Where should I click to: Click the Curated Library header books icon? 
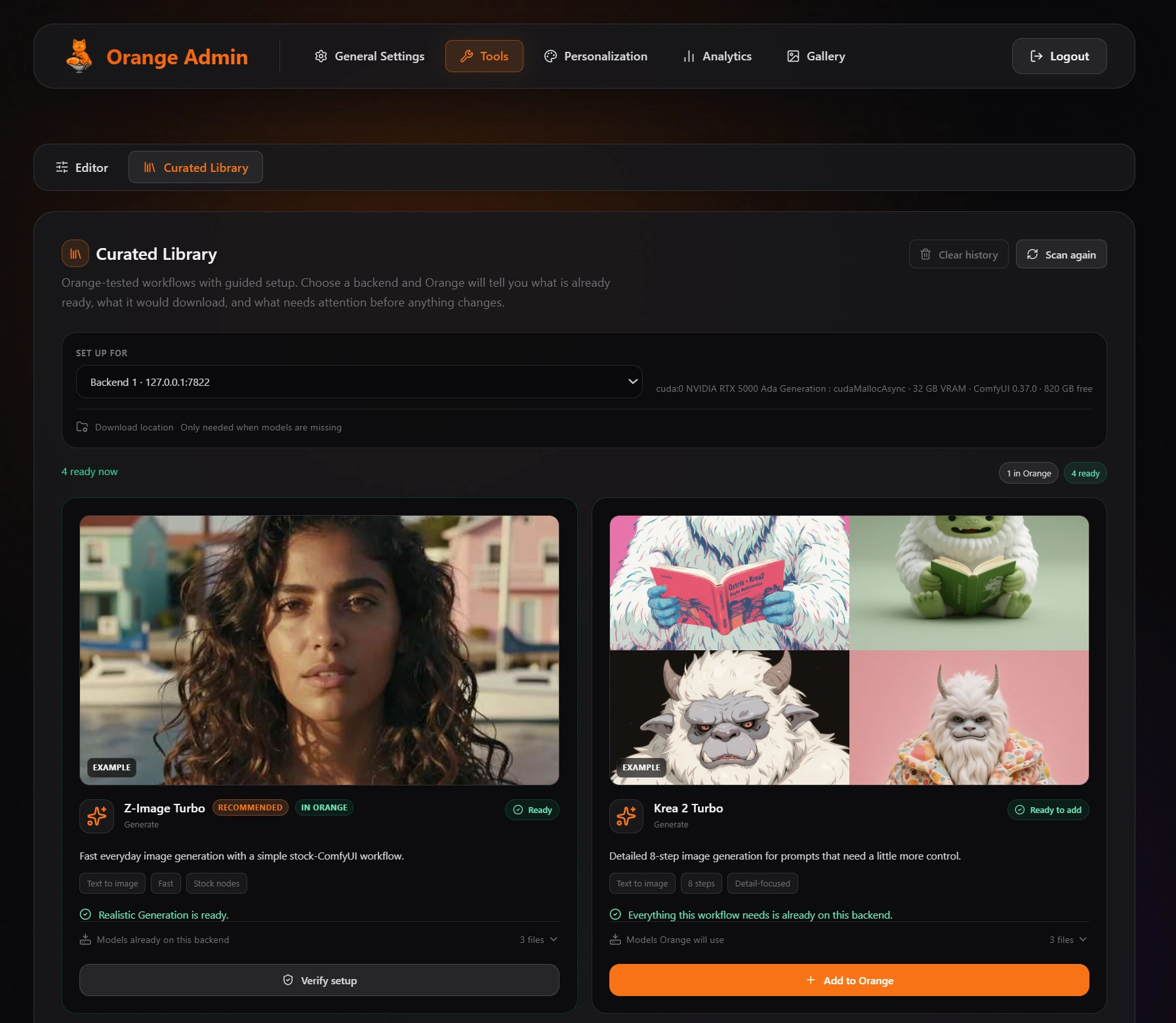point(75,253)
